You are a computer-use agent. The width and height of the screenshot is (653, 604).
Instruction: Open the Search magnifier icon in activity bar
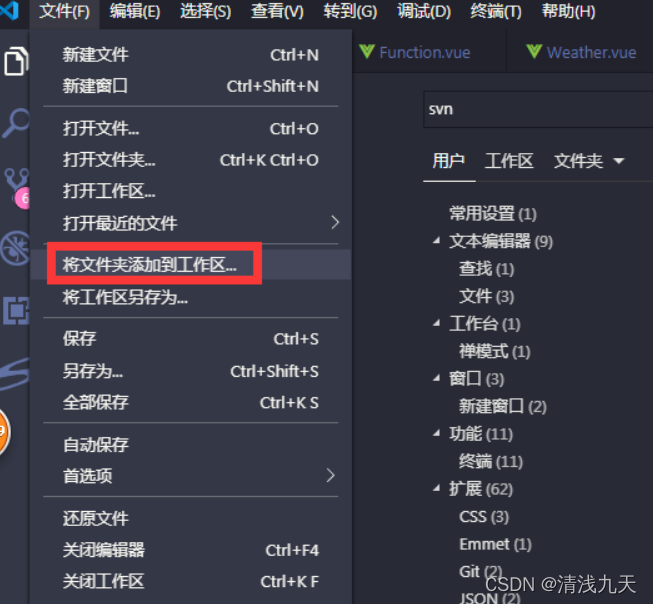16,123
